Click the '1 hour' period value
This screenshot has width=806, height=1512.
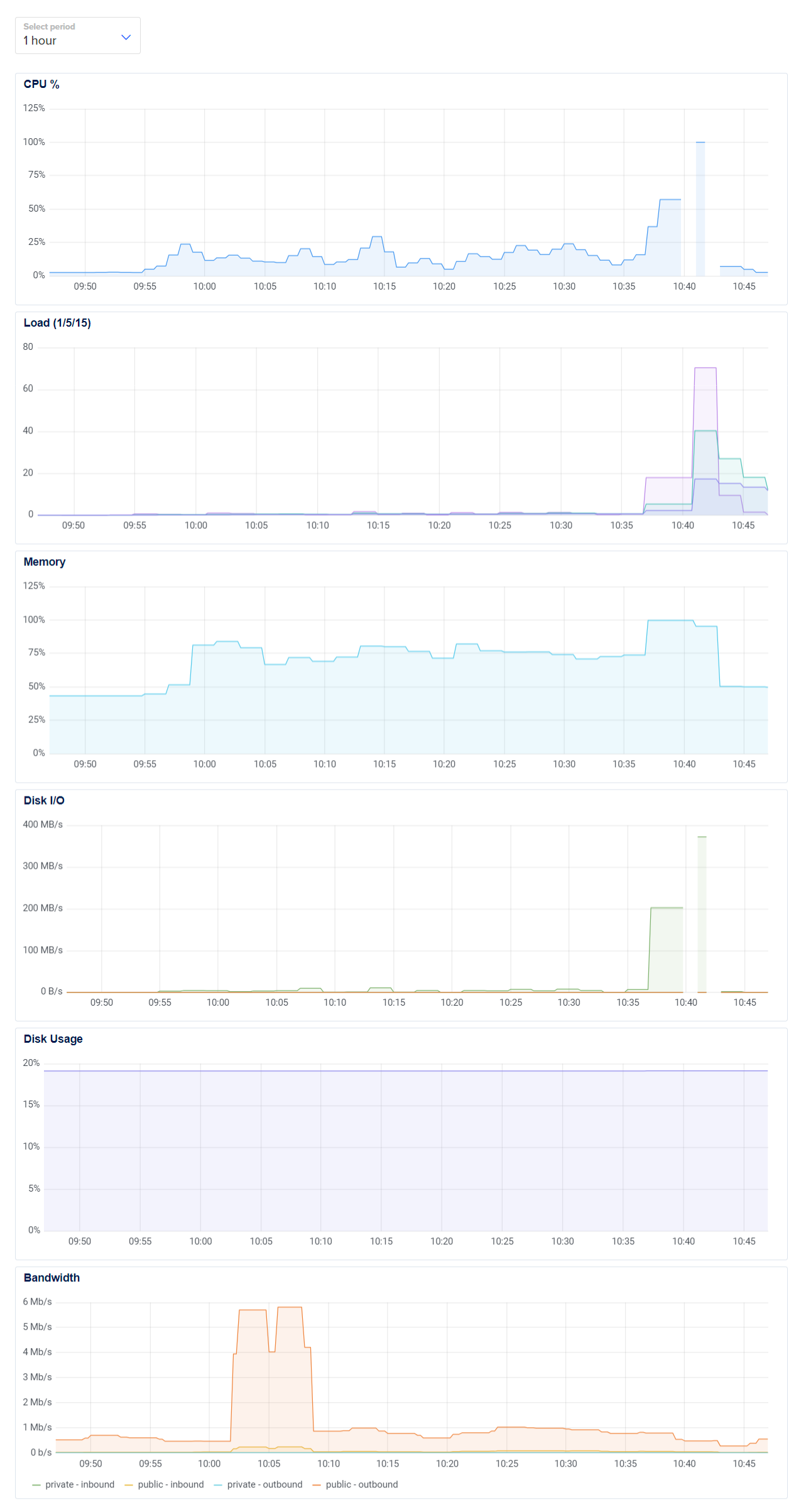tap(40, 41)
